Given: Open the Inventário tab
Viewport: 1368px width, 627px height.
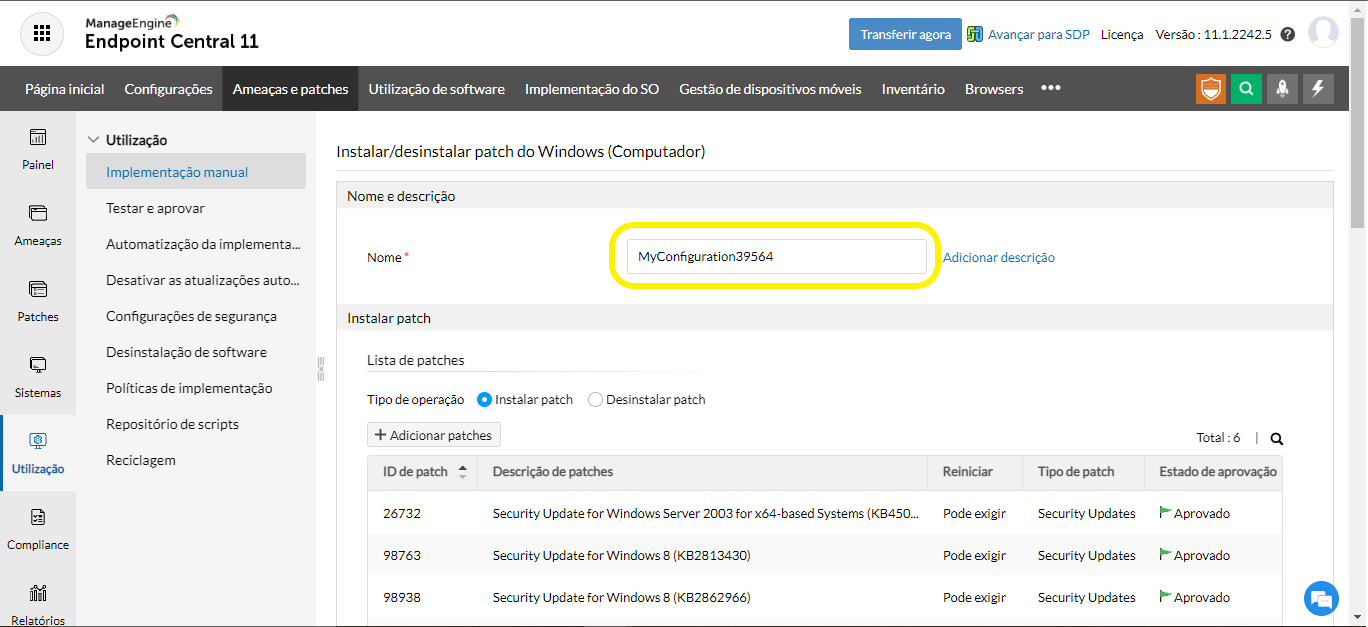Looking at the screenshot, I should (x=912, y=89).
